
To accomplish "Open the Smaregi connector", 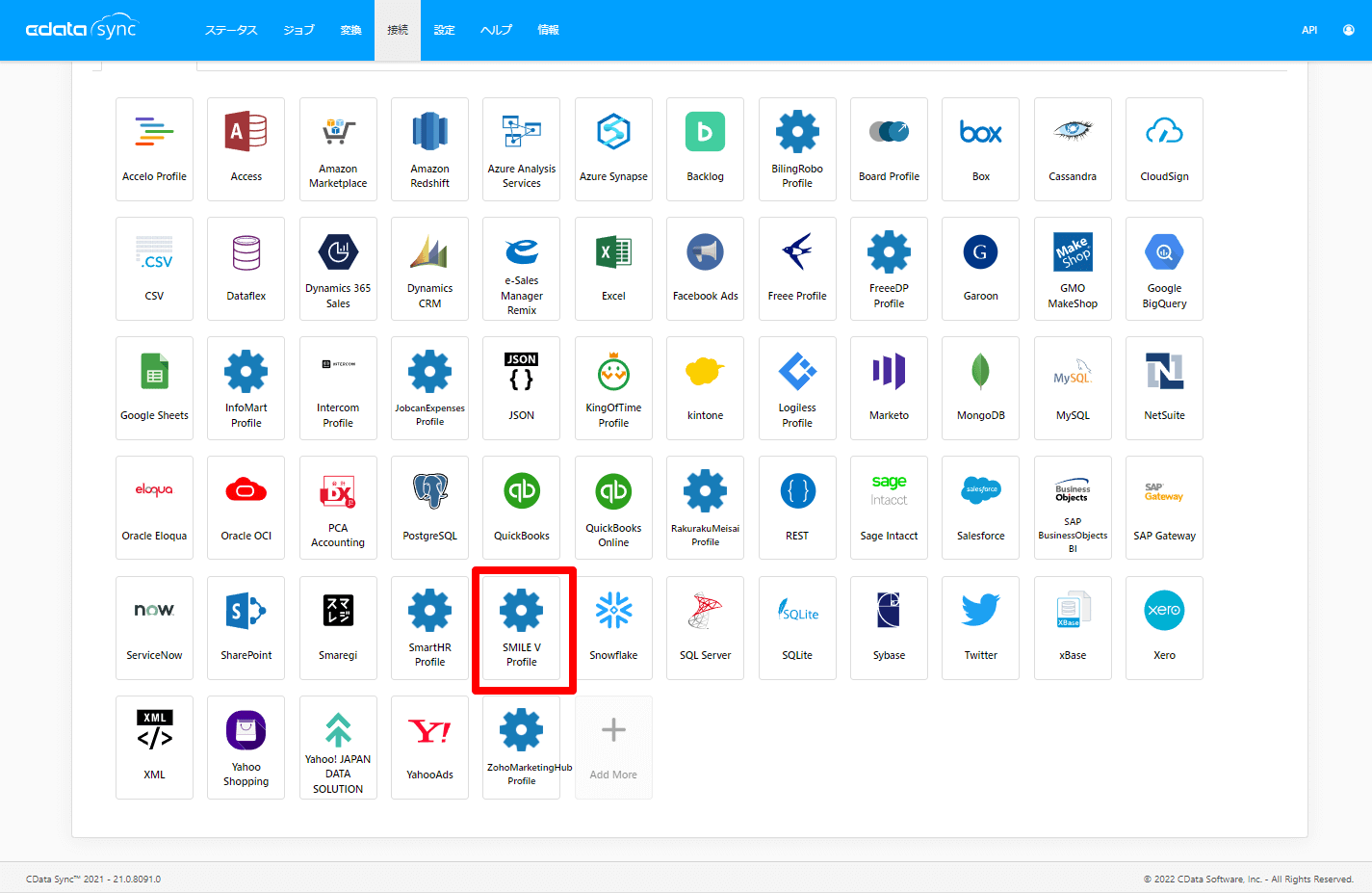I will coord(338,628).
